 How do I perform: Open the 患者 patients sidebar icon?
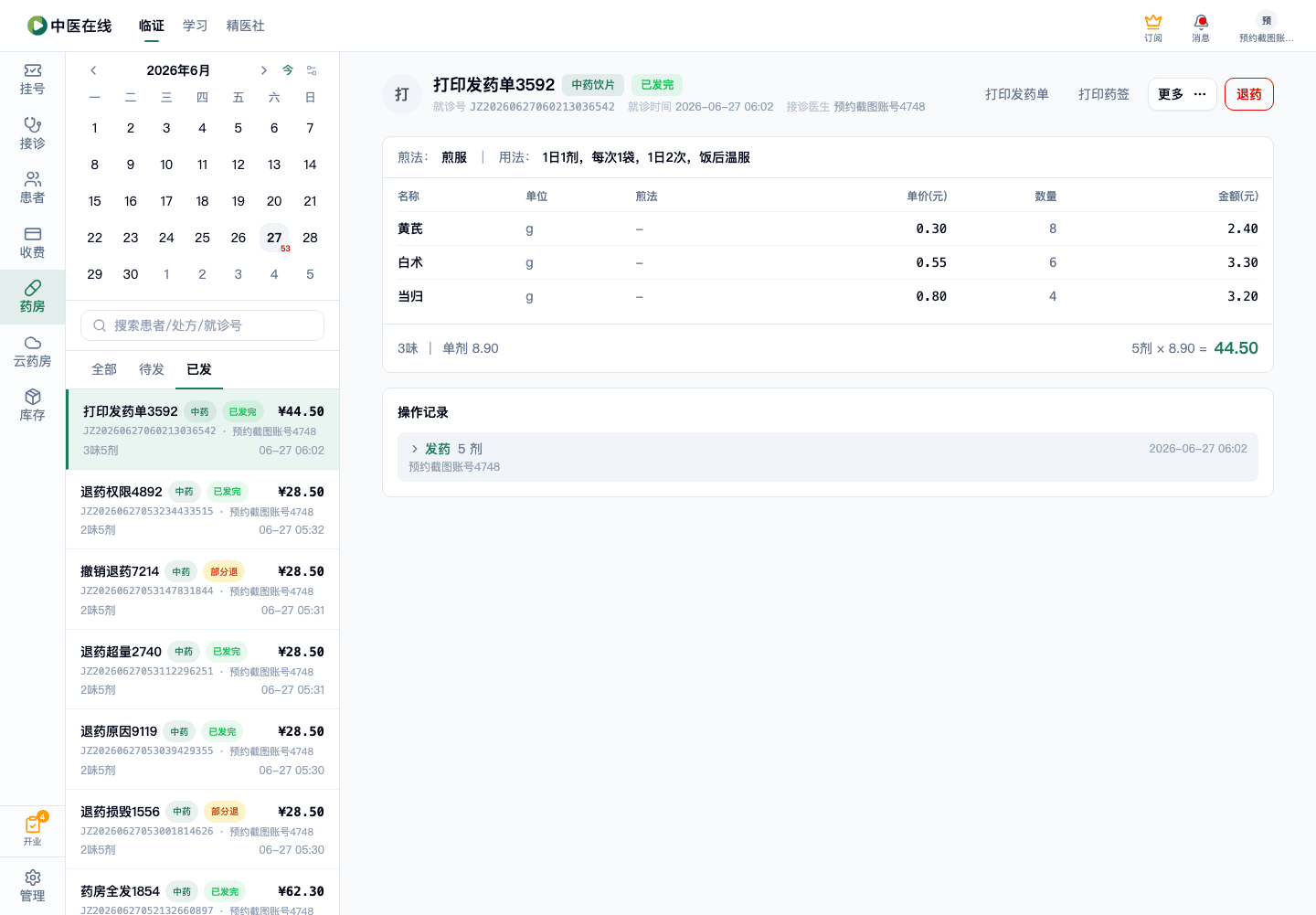pos(32,188)
